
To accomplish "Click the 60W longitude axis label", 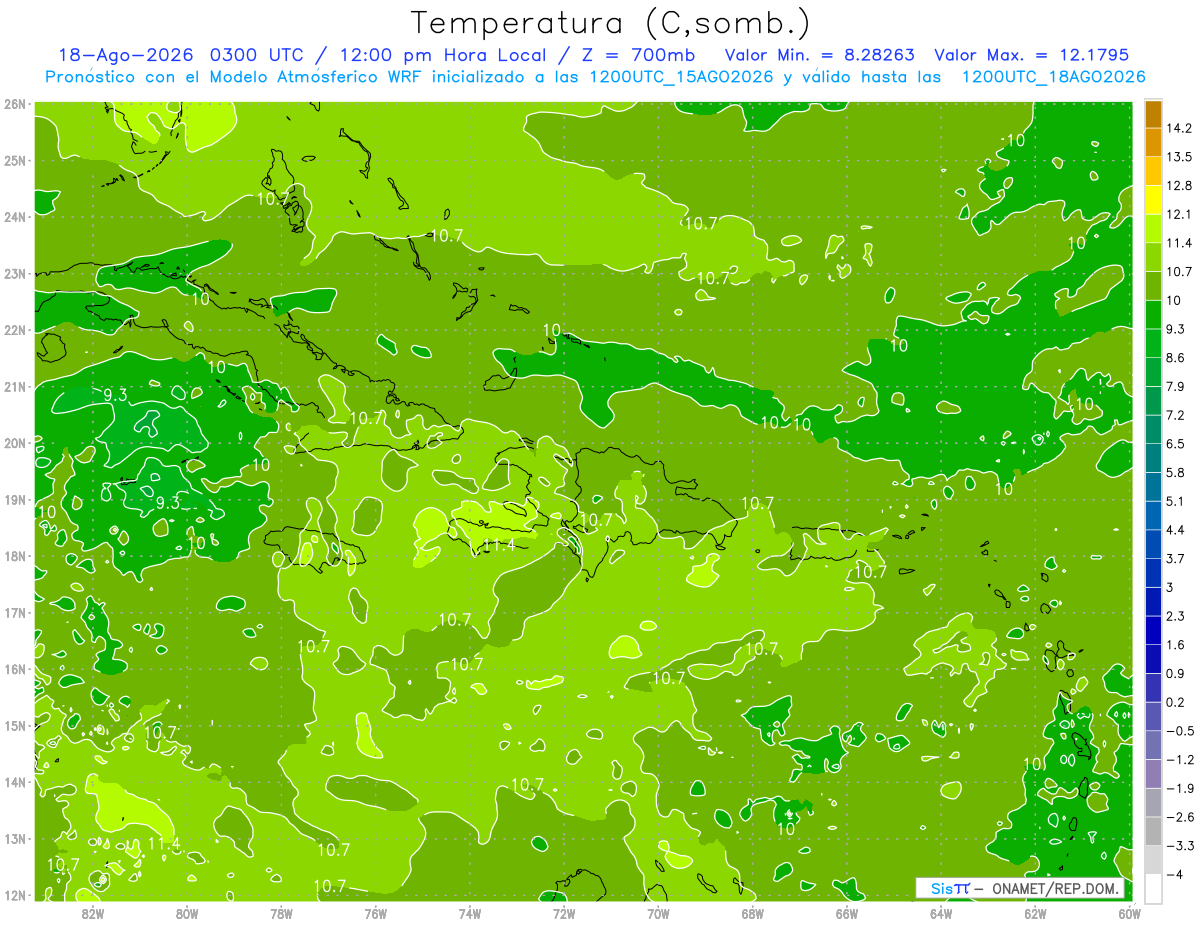I will pos(1129,913).
